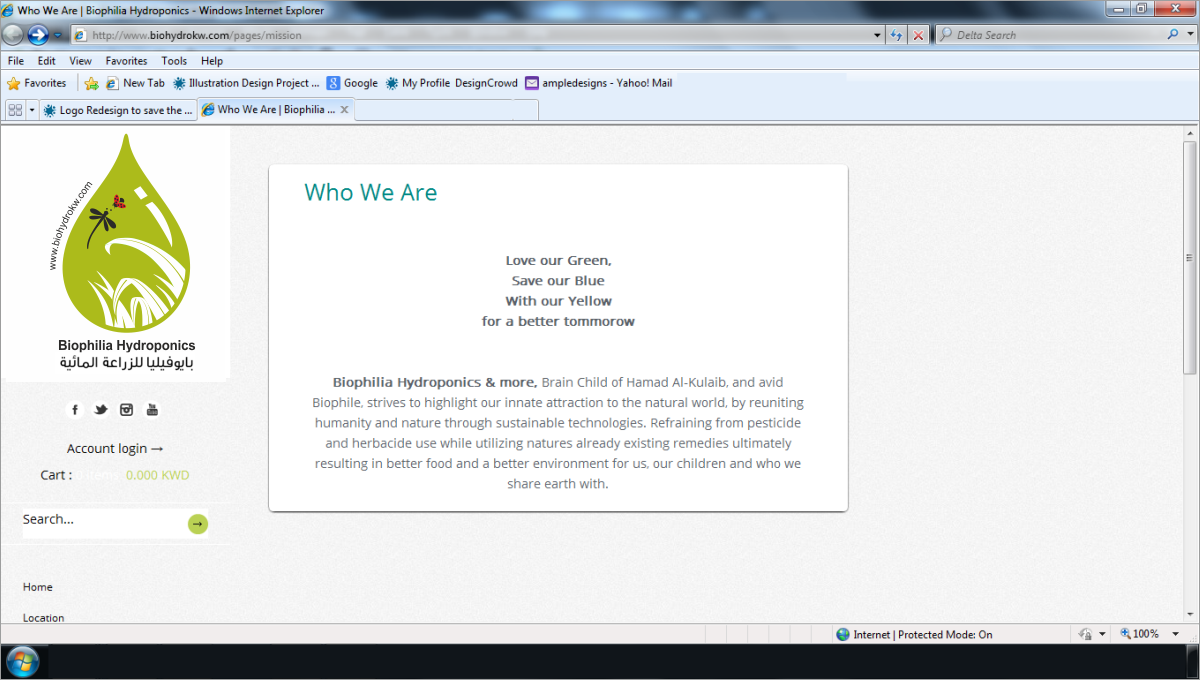Open the Cart 0.000 KWD link
The height and width of the screenshot is (680, 1200).
point(115,475)
